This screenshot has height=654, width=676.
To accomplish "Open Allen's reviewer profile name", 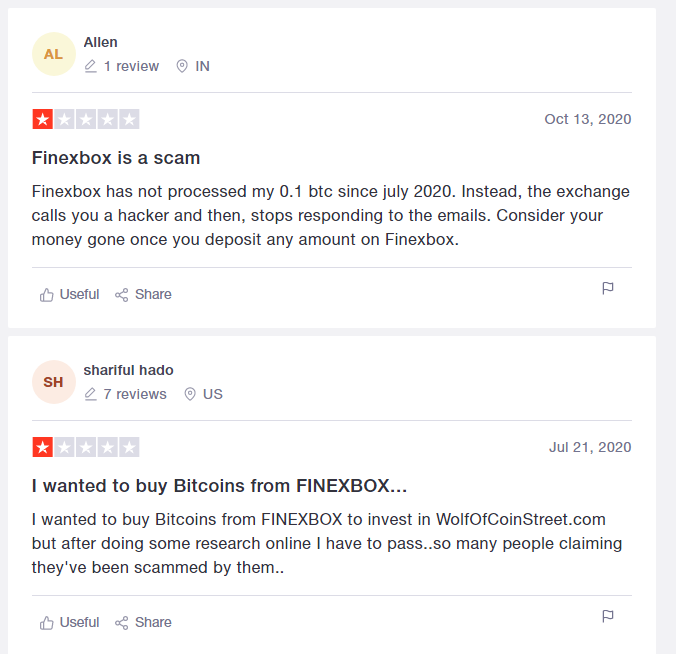I will pyautogui.click(x=100, y=42).
